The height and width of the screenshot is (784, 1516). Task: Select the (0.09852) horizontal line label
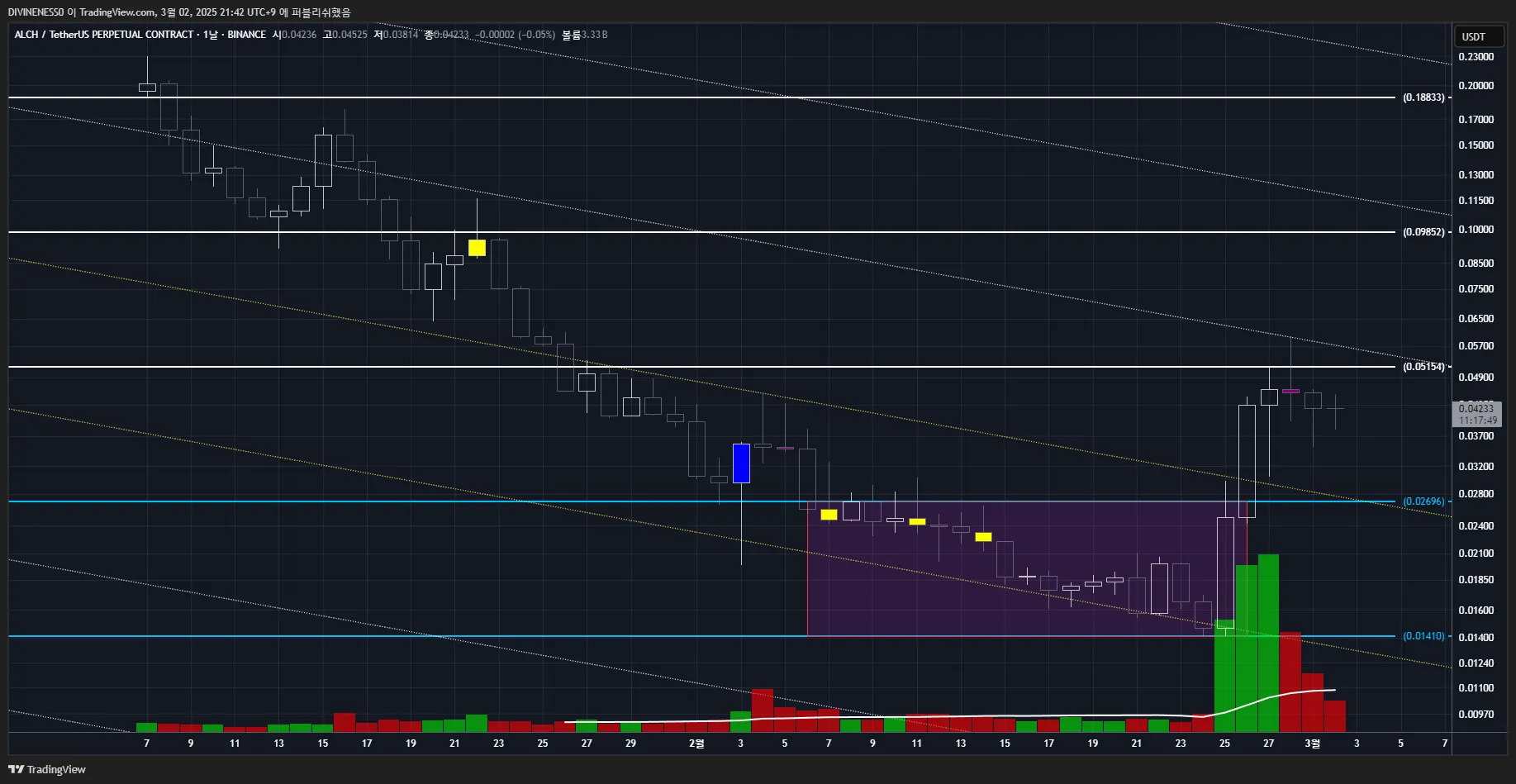click(x=1423, y=232)
